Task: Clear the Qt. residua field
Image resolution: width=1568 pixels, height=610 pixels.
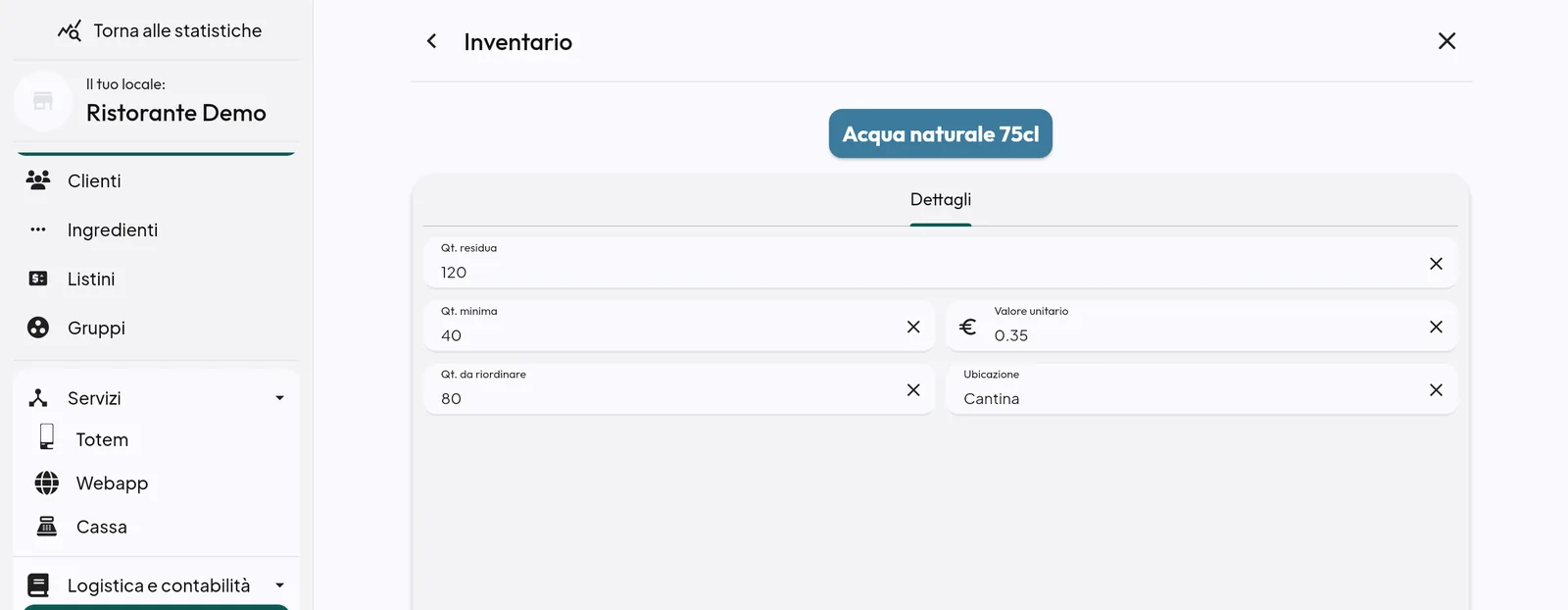Action: click(1436, 264)
